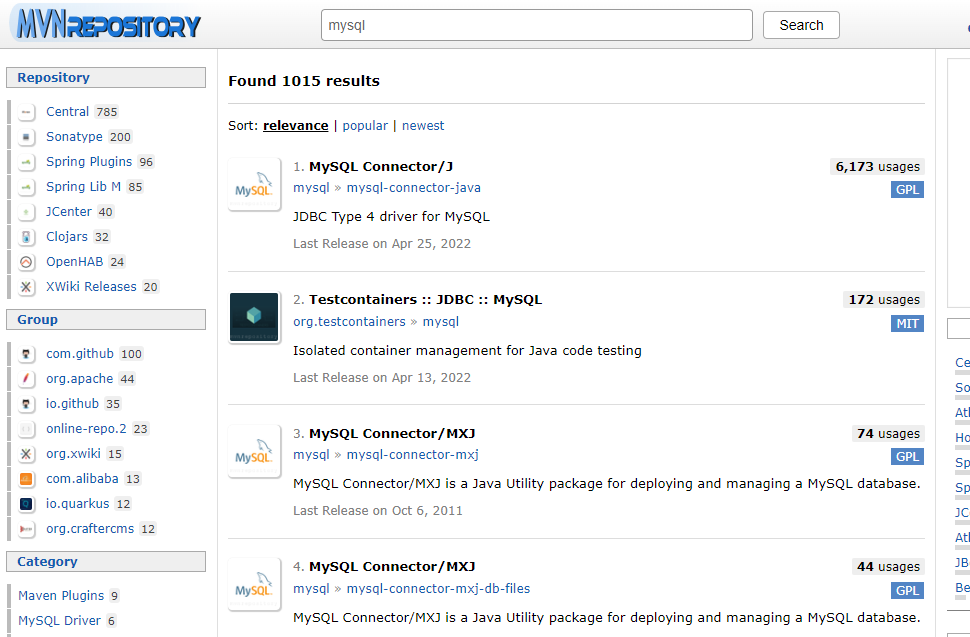
Task: Filter by Central repository link
Action: point(67,112)
